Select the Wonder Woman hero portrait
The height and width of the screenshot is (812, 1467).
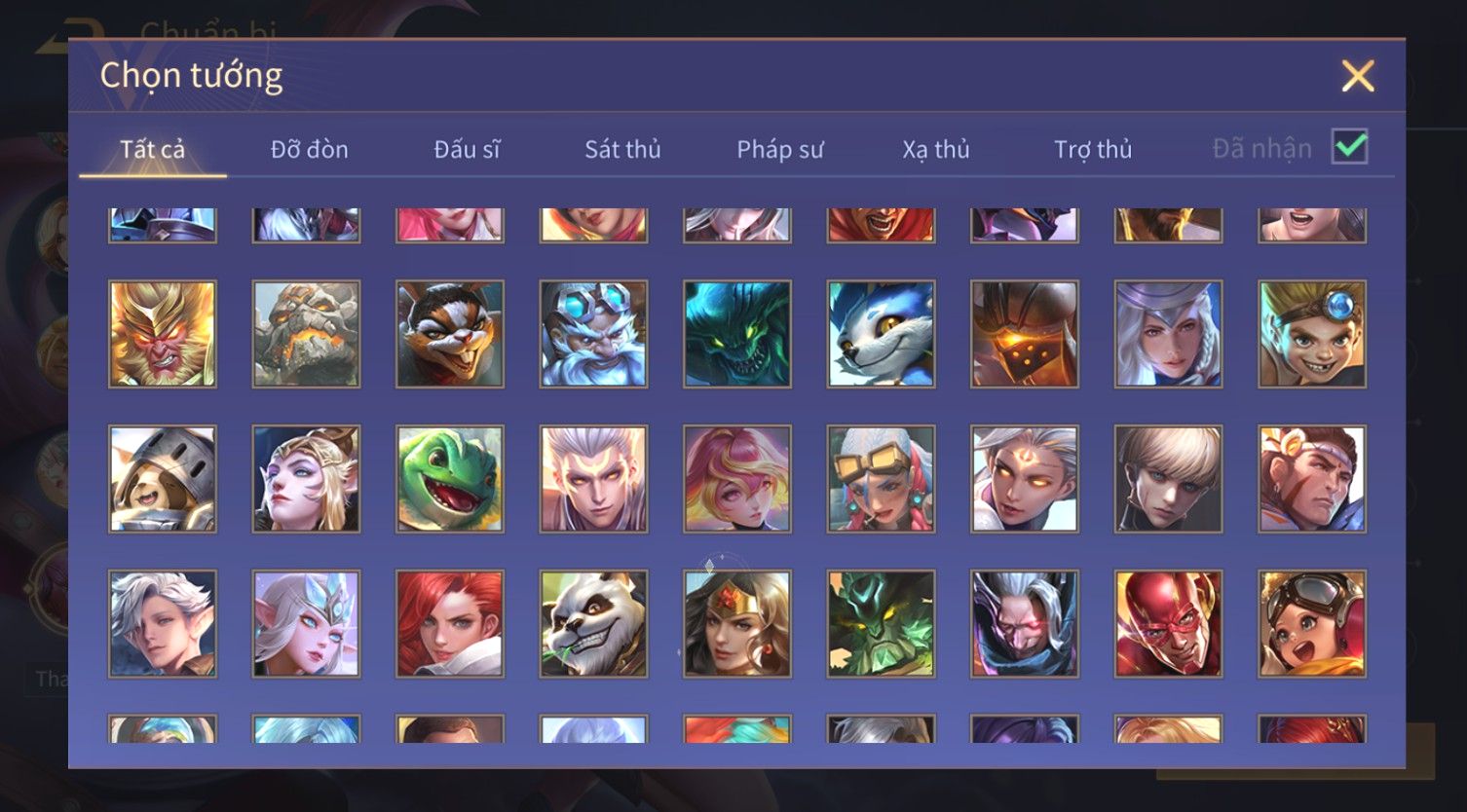click(x=737, y=623)
